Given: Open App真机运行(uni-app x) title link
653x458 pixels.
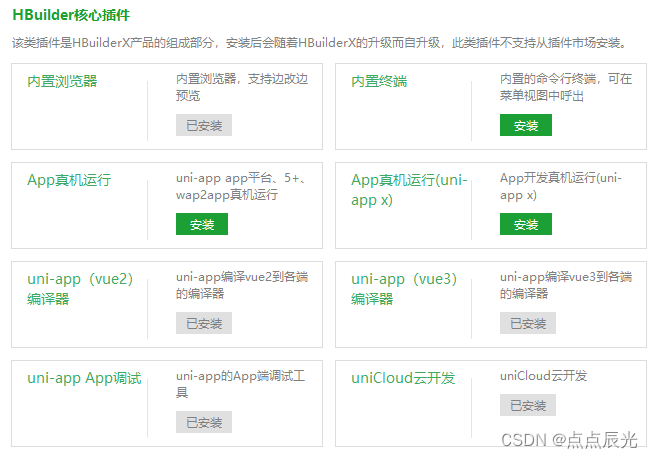Looking at the screenshot, I should 409,190.
